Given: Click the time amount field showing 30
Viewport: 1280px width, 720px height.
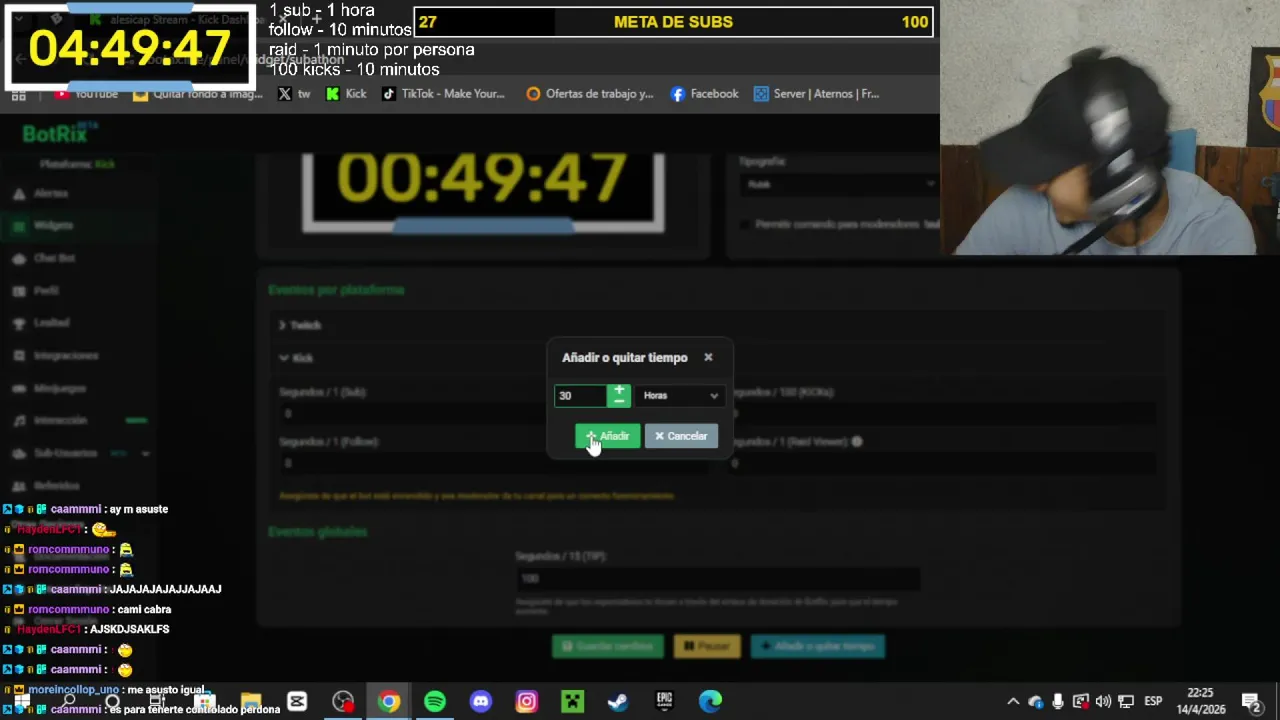Looking at the screenshot, I should click(581, 396).
